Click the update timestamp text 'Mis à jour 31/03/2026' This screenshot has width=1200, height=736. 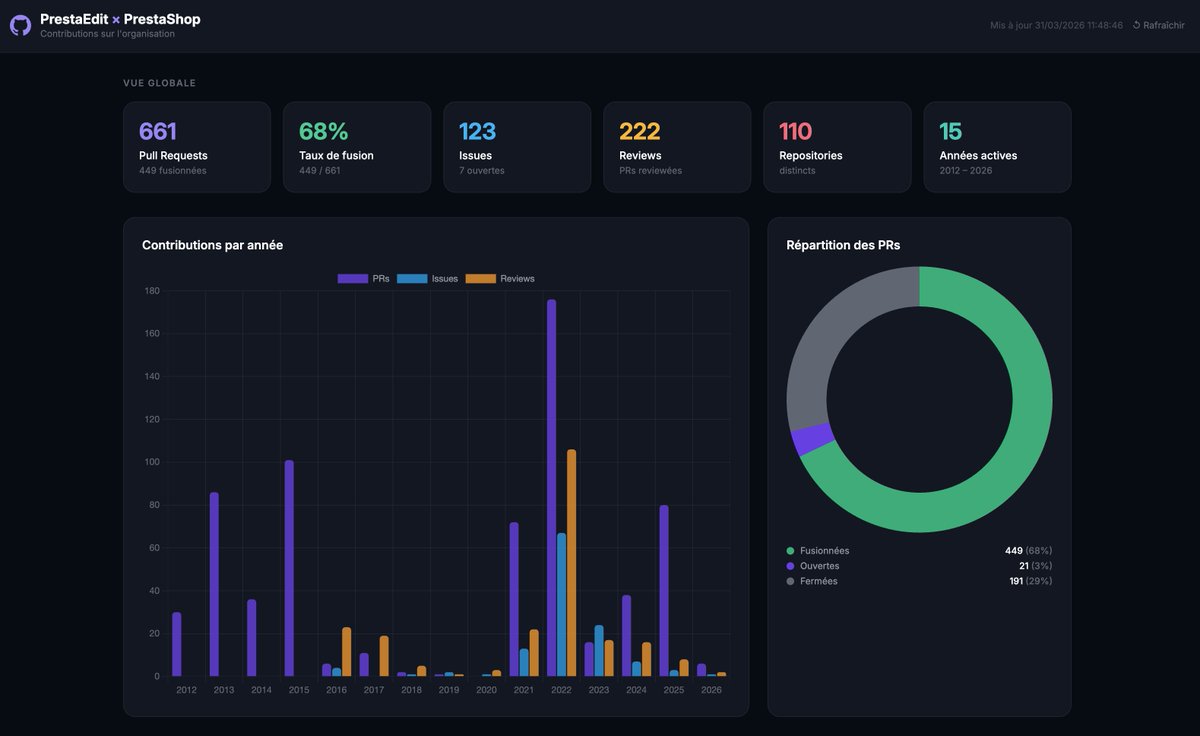(x=1056, y=25)
